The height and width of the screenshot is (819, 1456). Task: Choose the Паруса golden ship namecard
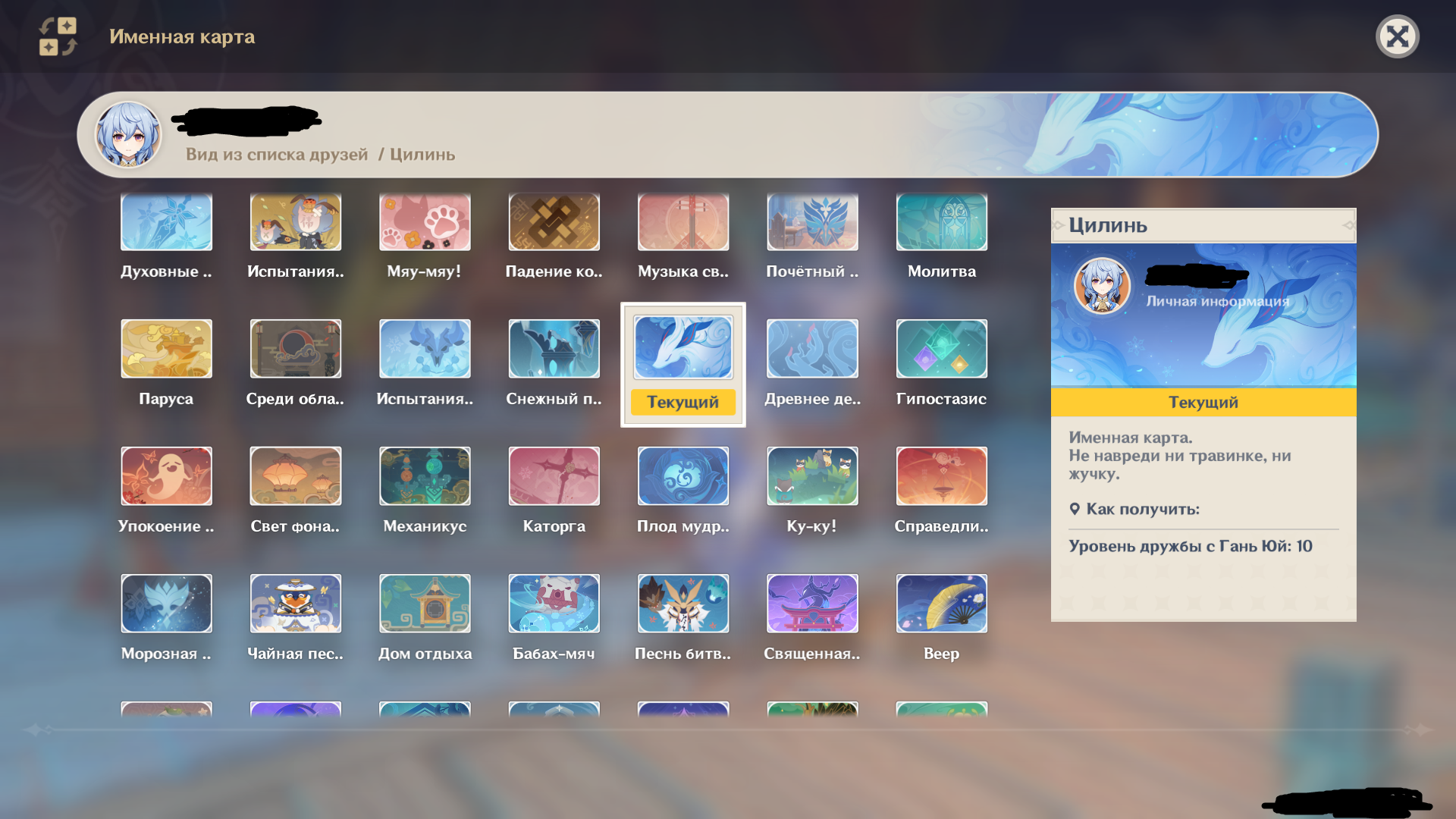pos(166,349)
